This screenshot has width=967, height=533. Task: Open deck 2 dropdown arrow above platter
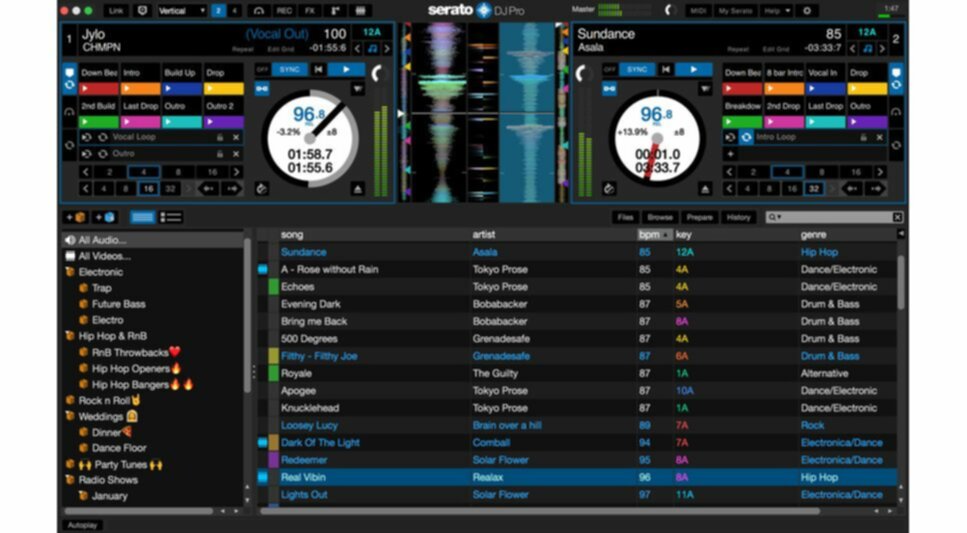click(x=705, y=89)
